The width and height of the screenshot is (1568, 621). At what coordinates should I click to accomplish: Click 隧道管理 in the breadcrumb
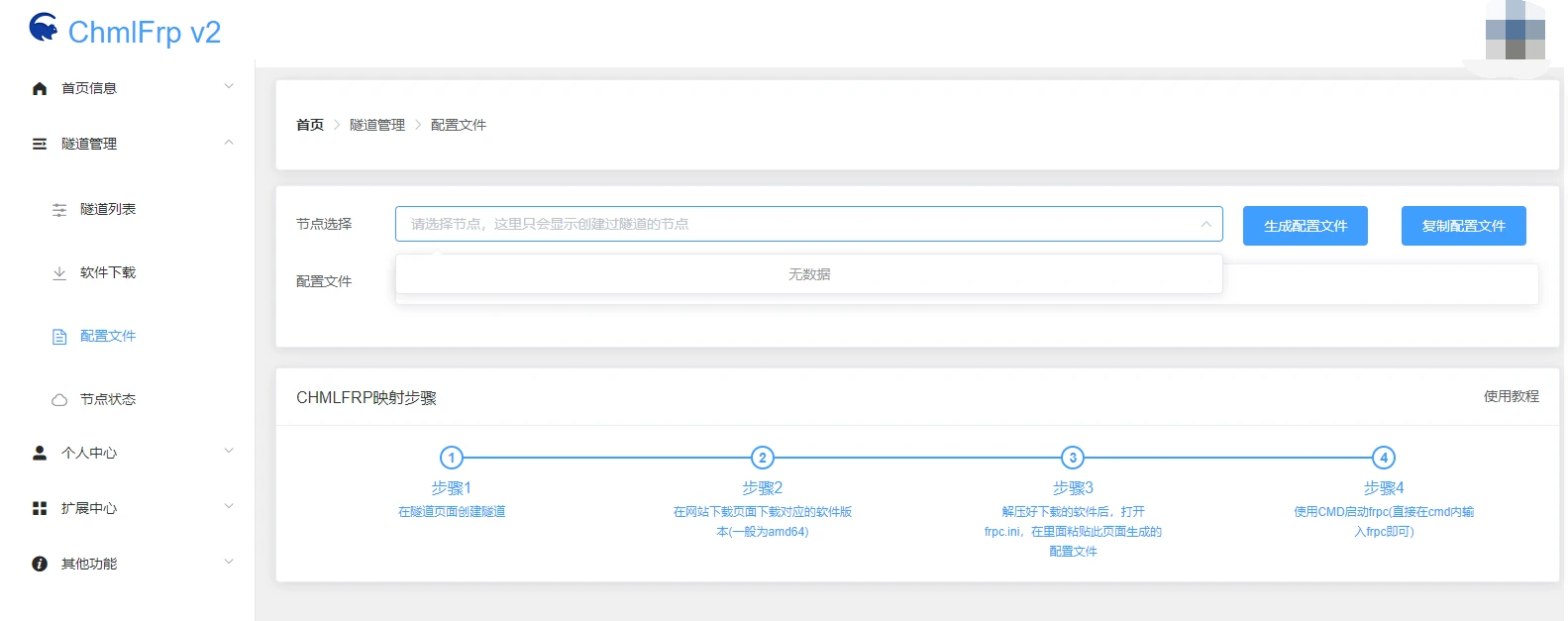click(377, 125)
